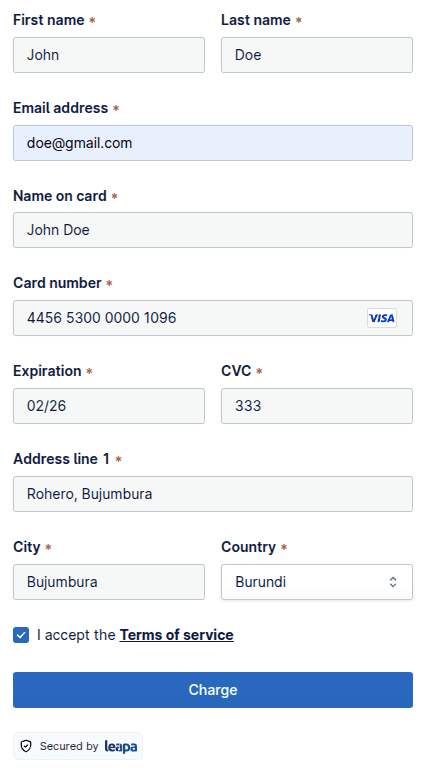425x780 pixels.
Task: Click the shield icon beside Secured by
Action: [26, 746]
